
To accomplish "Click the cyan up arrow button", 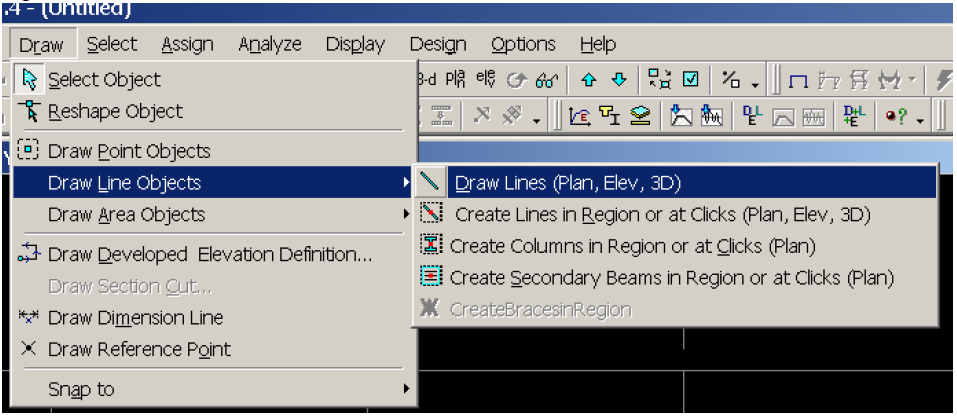I will pos(589,80).
